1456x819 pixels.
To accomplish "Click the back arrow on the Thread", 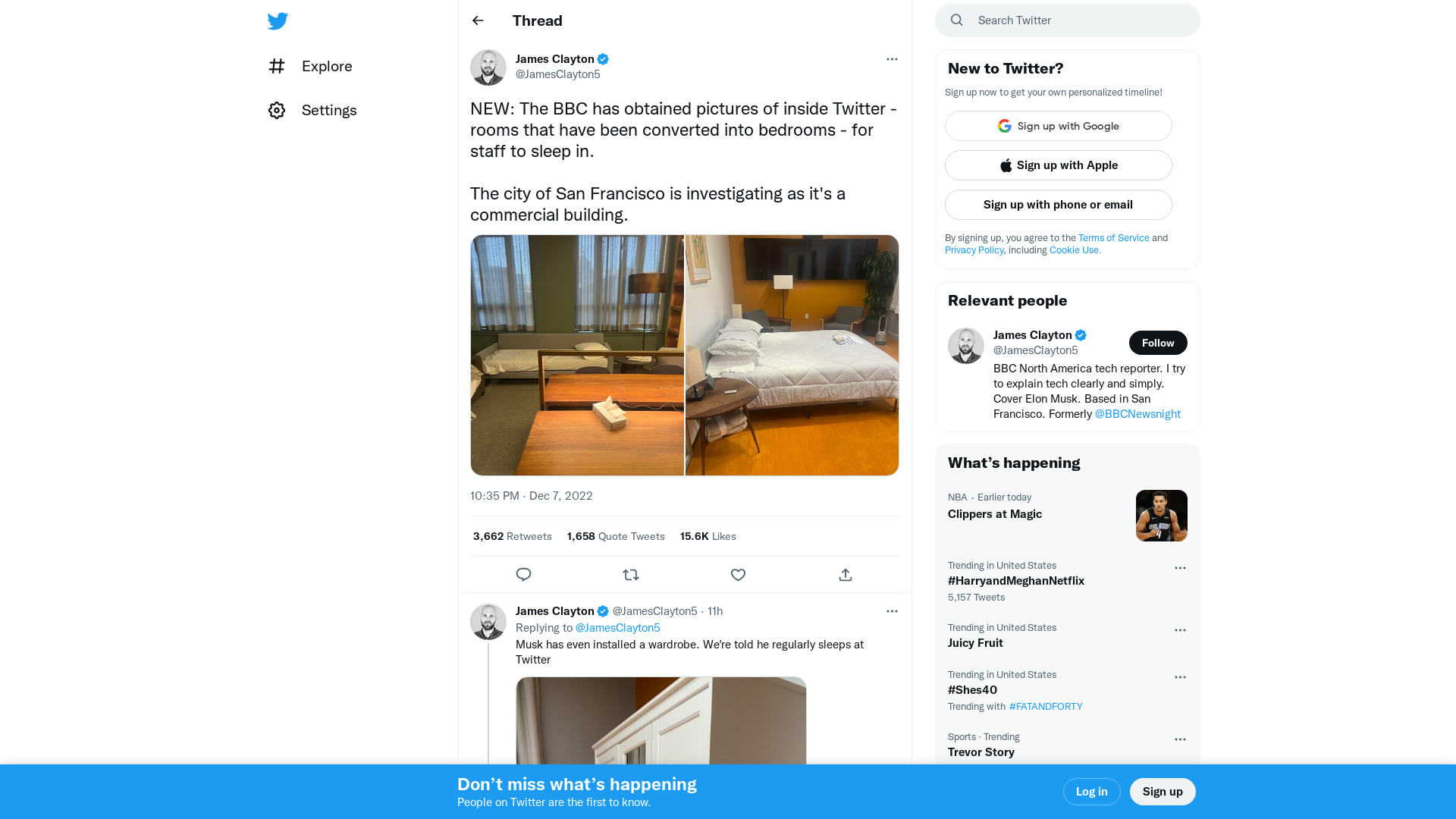I will click(x=477, y=20).
